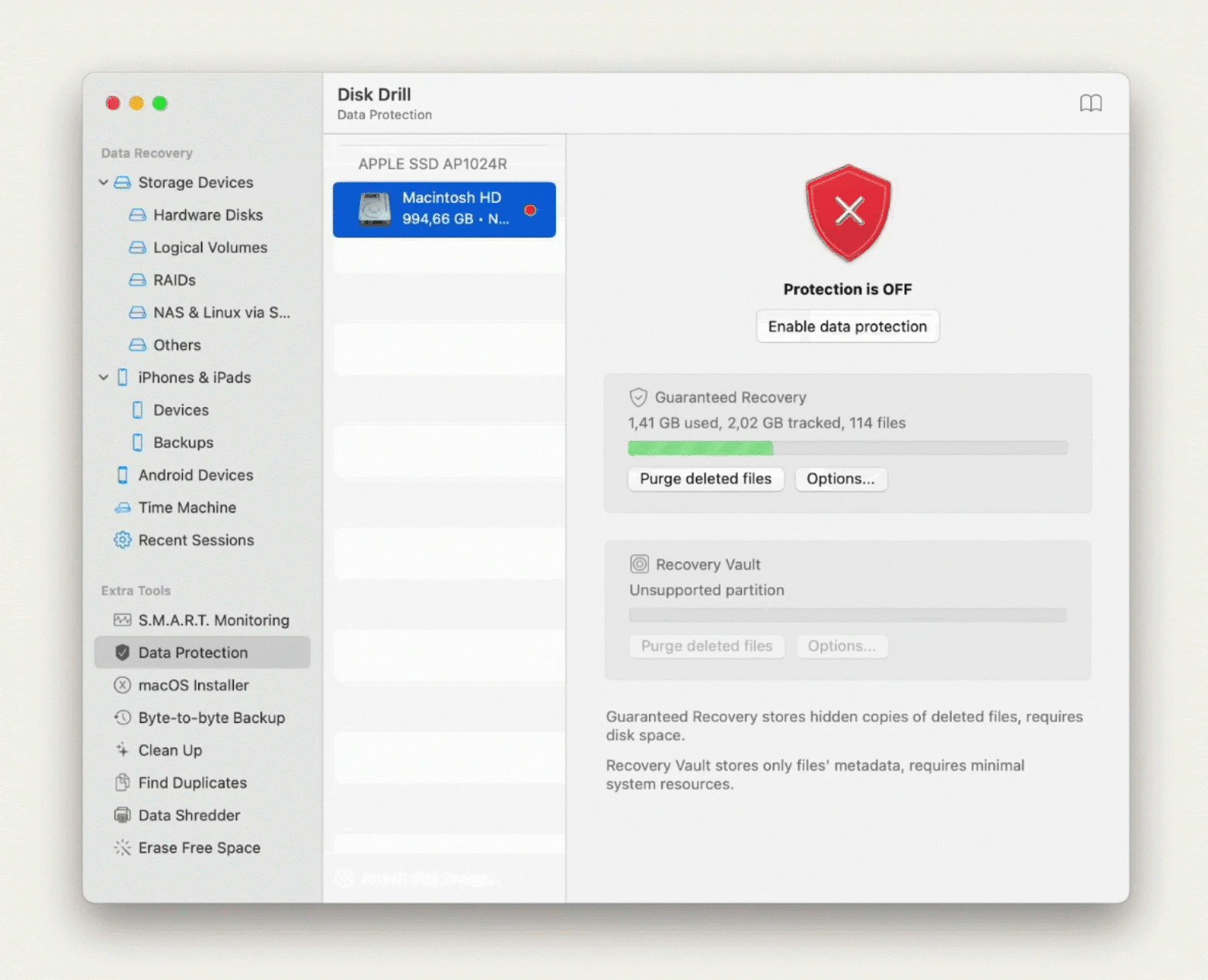Screen dimensions: 1208x980
Task: Click the Guaranteed Recovery usage bar
Action: (x=848, y=448)
